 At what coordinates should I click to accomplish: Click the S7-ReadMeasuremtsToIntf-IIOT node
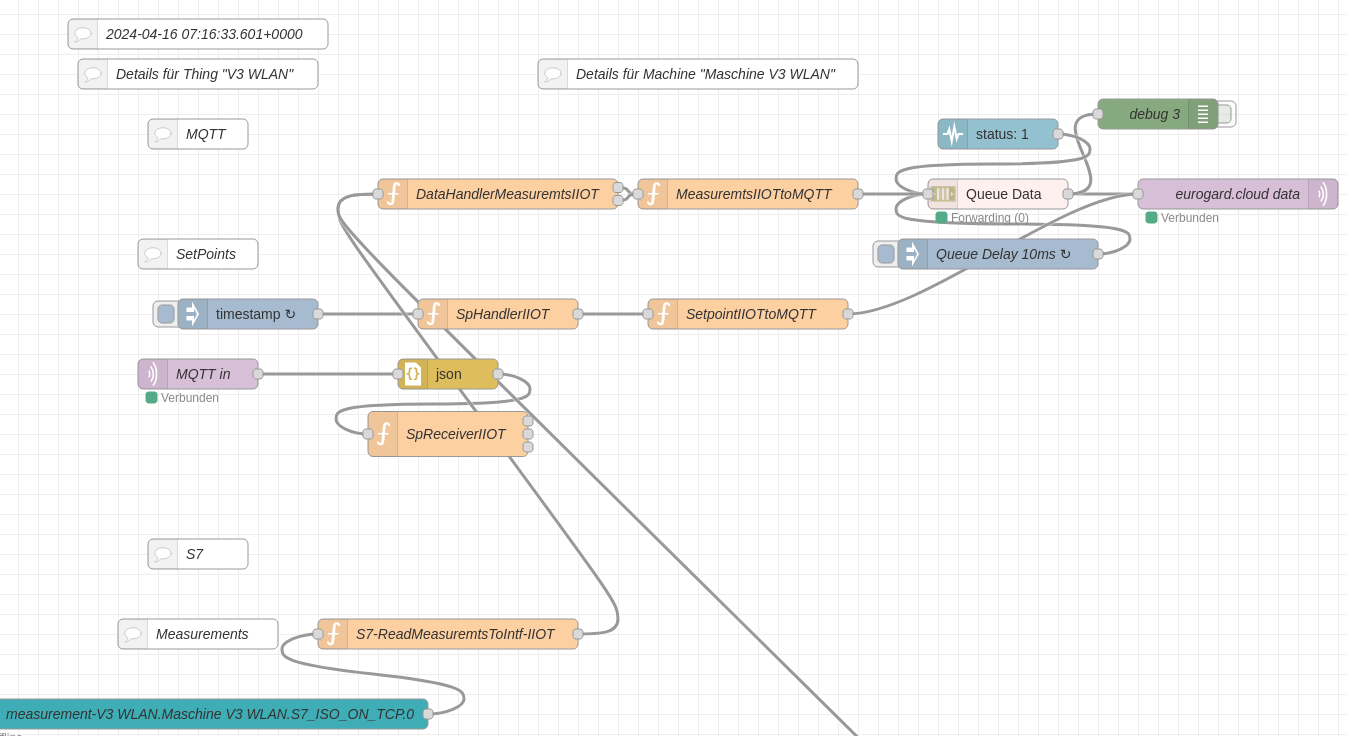pos(455,634)
